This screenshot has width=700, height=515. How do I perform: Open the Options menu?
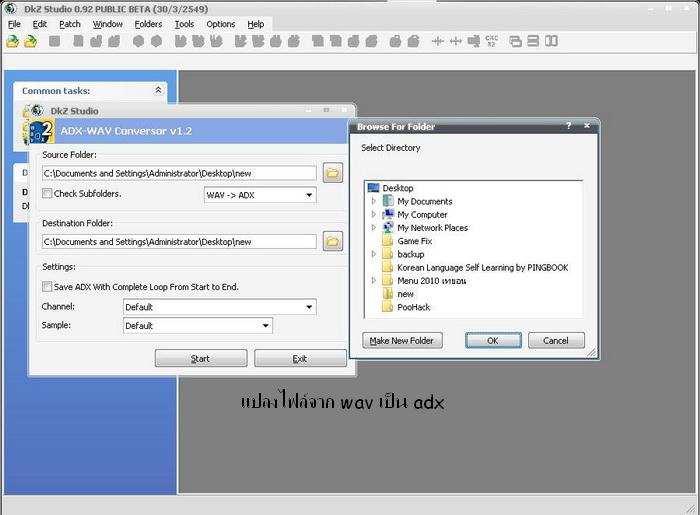[x=221, y=24]
